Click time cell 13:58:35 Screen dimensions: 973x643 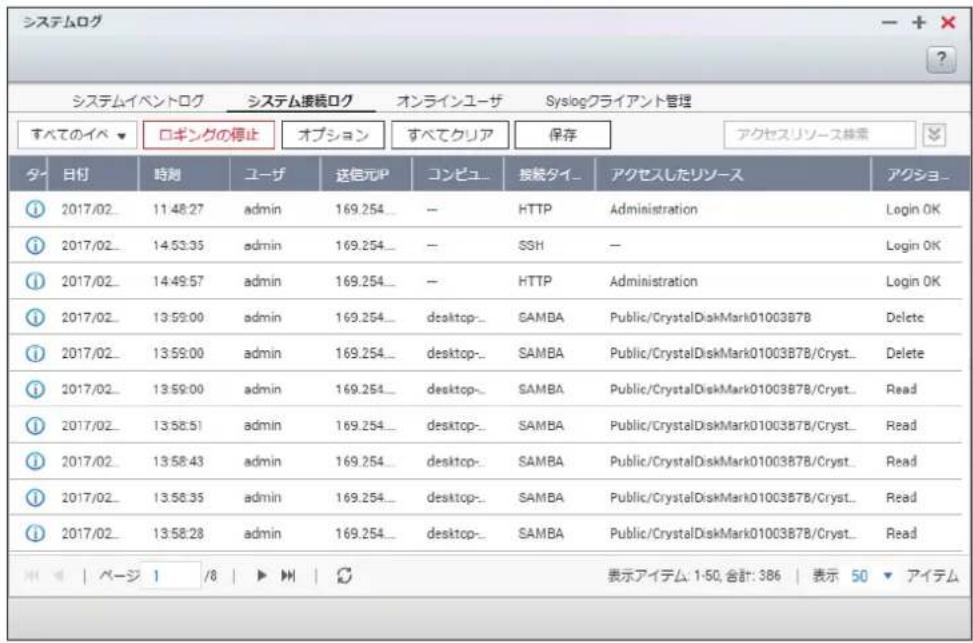[178, 498]
